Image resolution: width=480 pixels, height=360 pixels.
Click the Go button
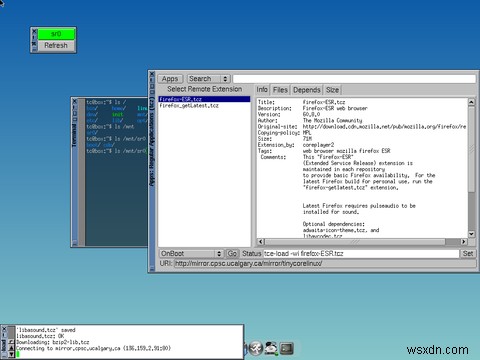(232, 254)
